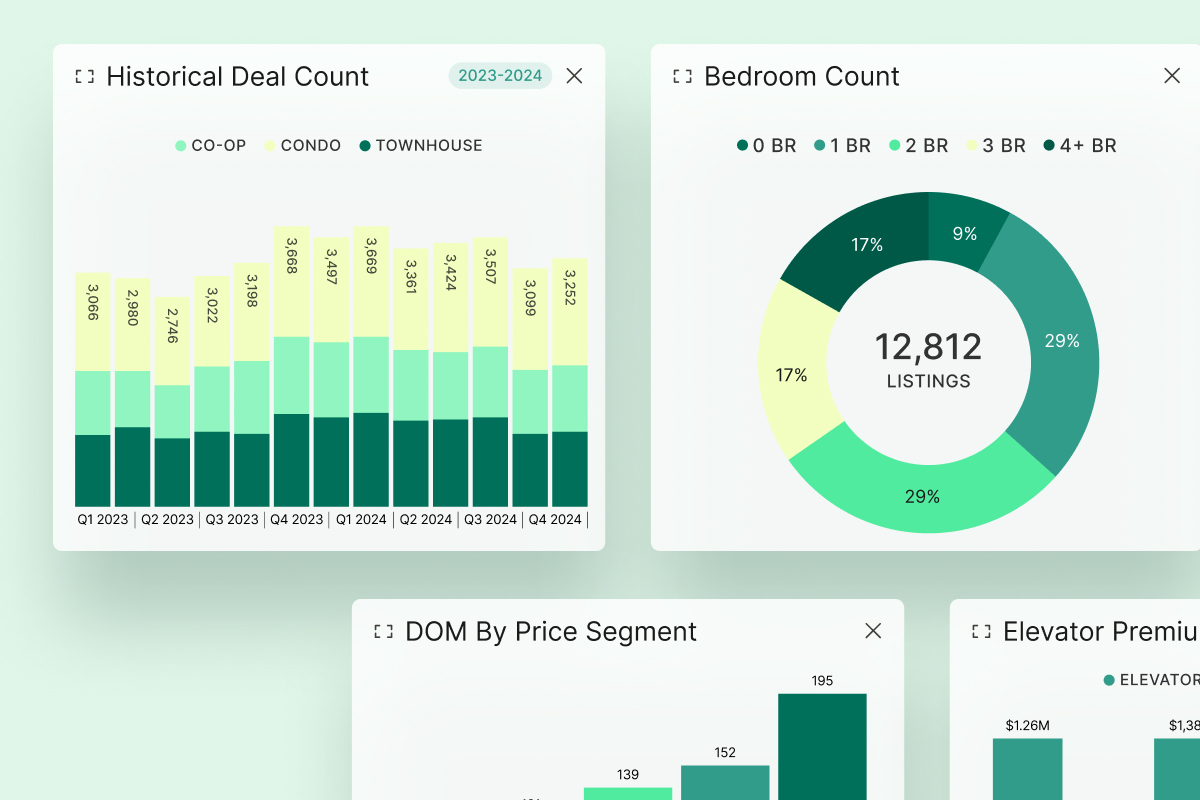Image resolution: width=1200 pixels, height=800 pixels.
Task: Click the bar labeled 2,746
Action: click(172, 402)
